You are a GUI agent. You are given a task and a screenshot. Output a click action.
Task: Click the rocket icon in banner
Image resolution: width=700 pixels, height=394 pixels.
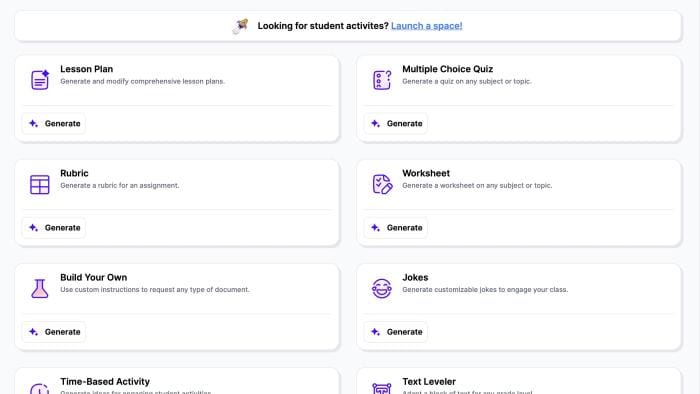pos(241,26)
